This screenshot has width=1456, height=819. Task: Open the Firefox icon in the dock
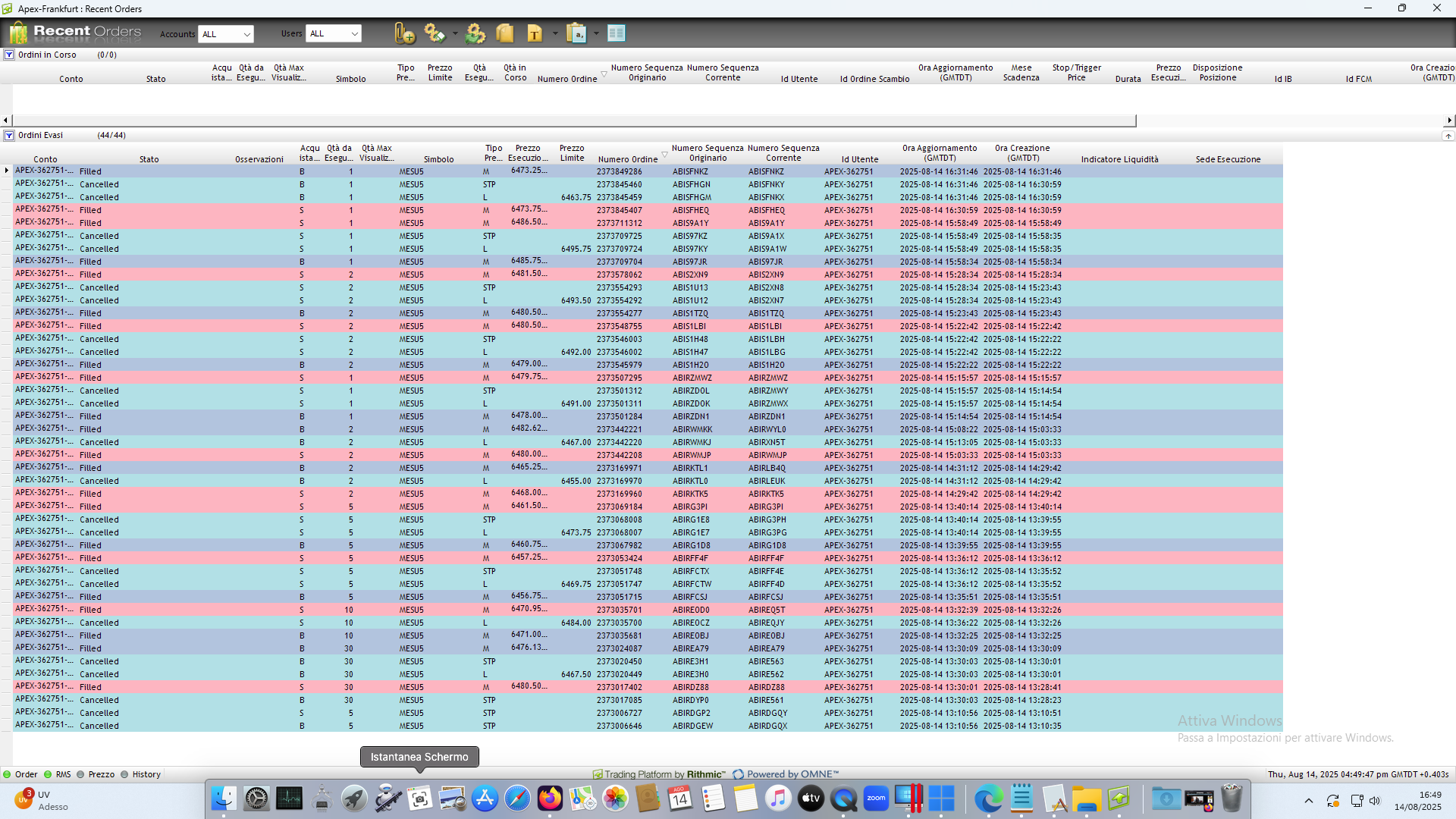coord(550,799)
